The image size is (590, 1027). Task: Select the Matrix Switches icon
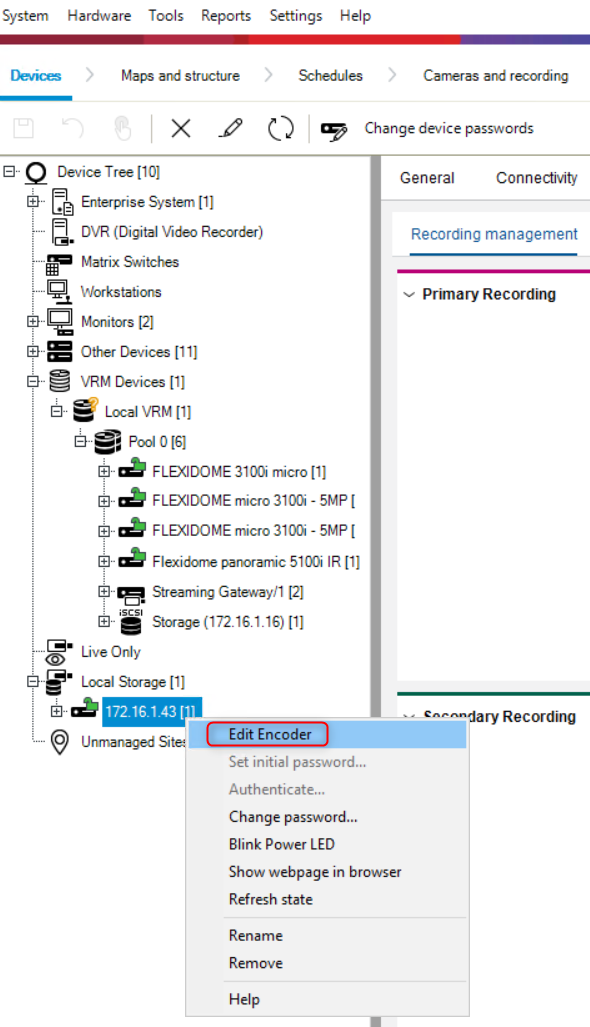coord(60,263)
